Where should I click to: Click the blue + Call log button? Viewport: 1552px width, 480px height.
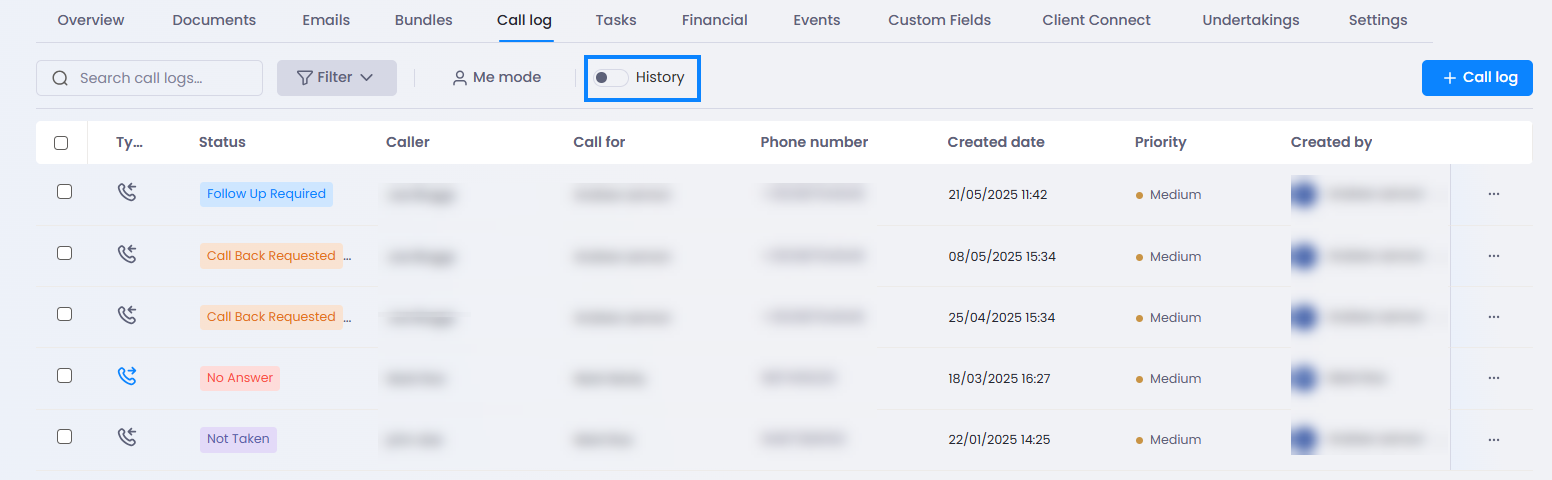tap(1477, 78)
